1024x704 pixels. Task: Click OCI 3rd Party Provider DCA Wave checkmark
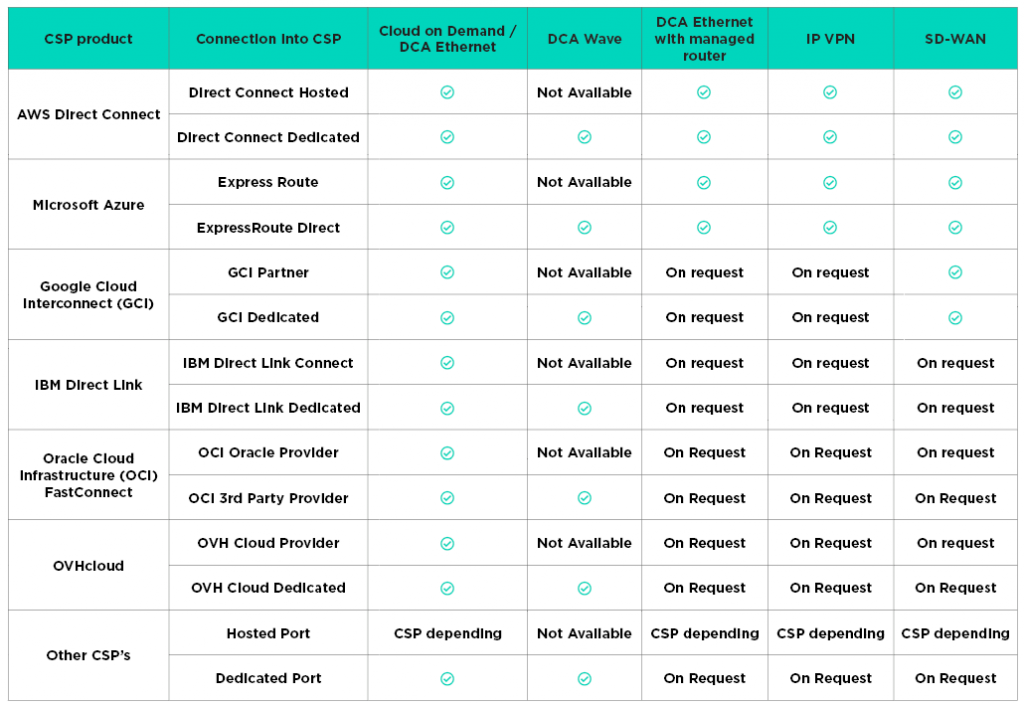tap(584, 498)
